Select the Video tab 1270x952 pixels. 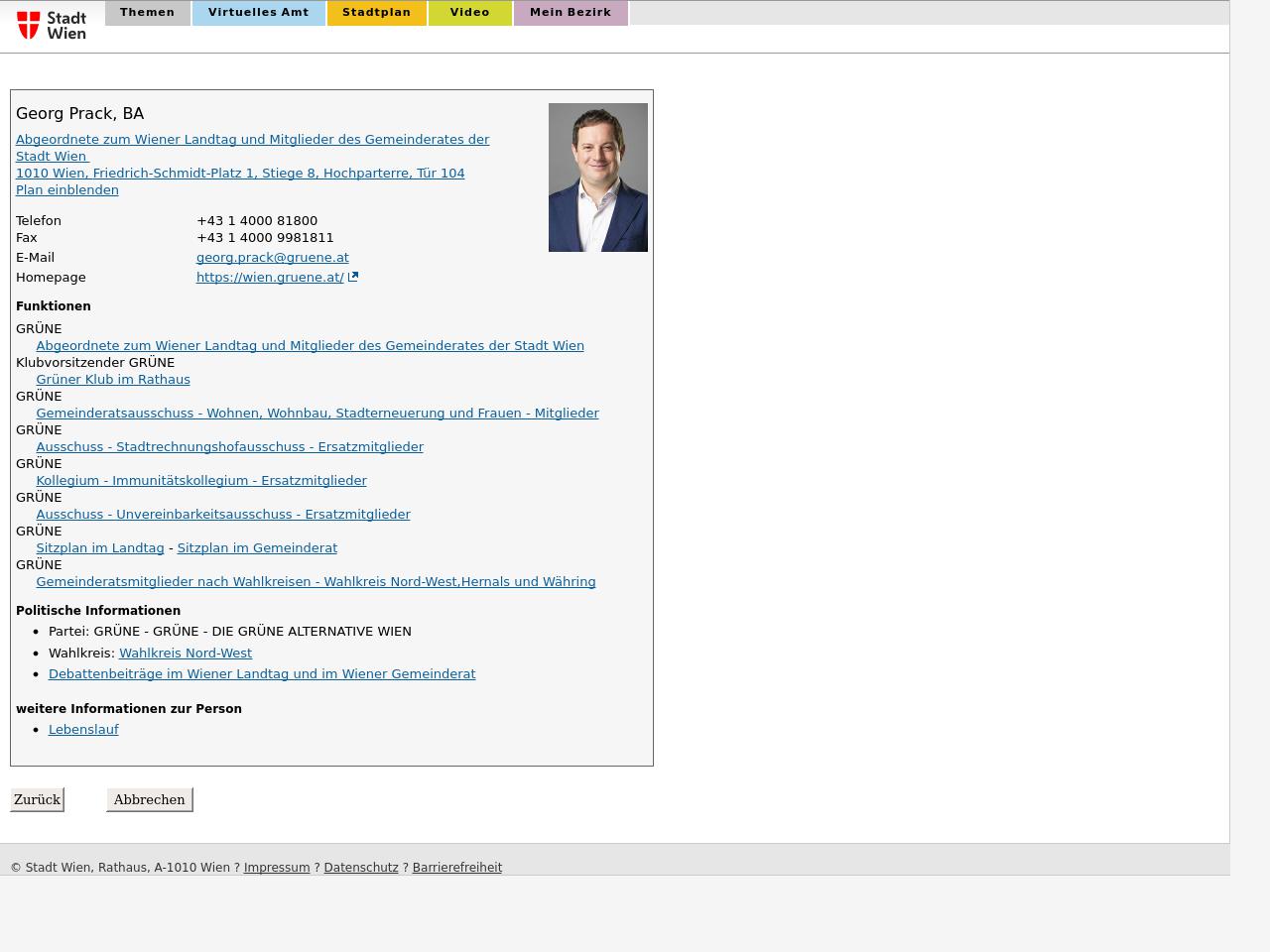pyautogui.click(x=469, y=13)
